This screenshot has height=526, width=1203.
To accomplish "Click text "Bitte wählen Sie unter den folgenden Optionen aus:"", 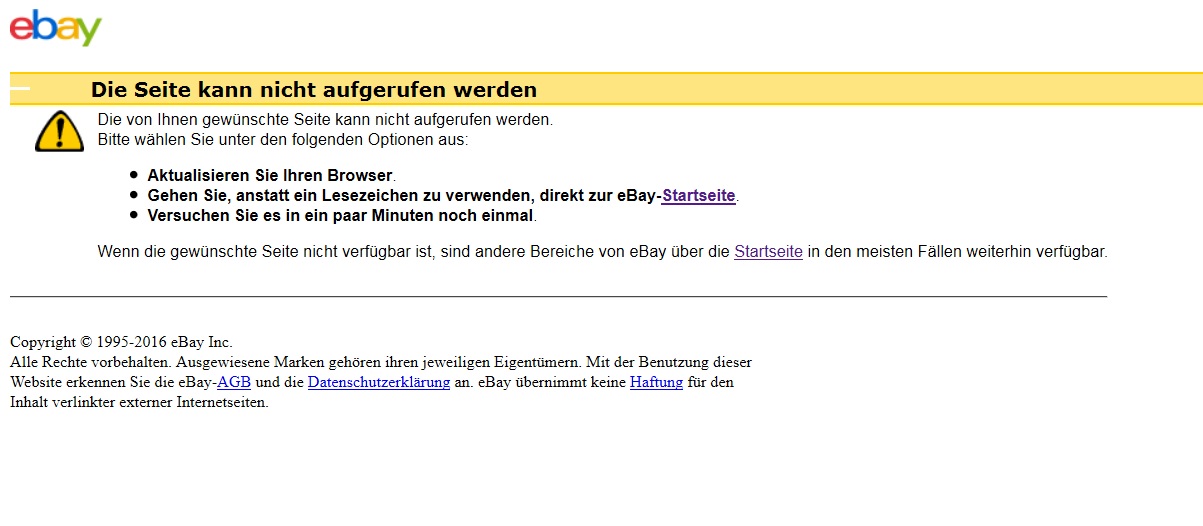I will coord(283,139).
